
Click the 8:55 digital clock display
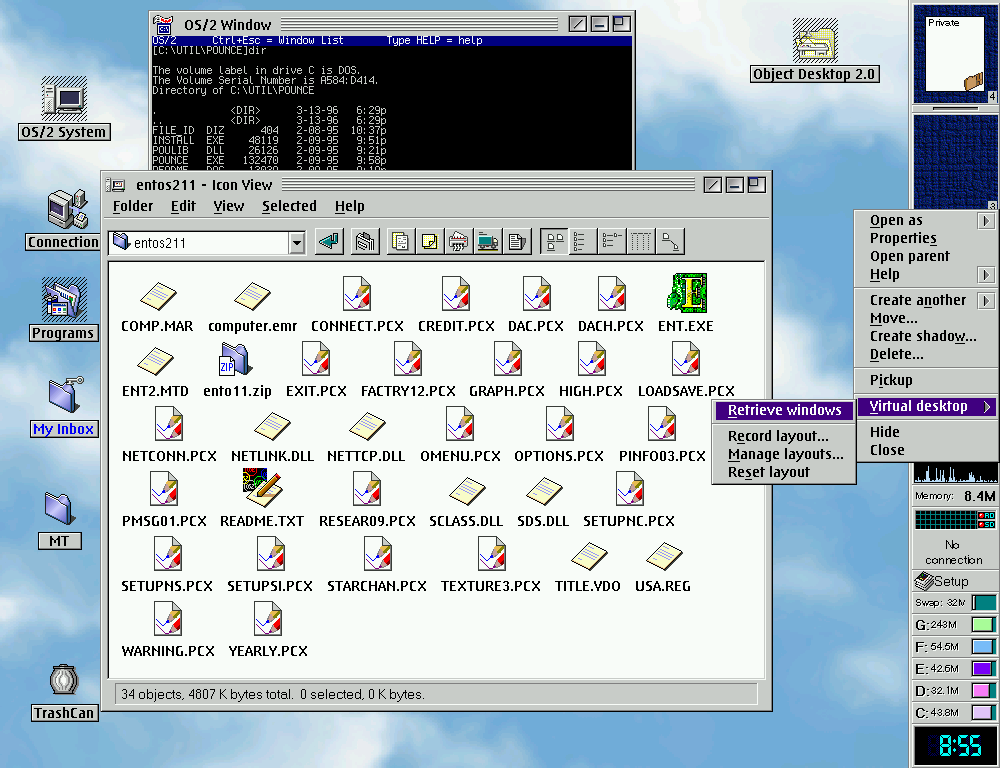click(x=955, y=745)
